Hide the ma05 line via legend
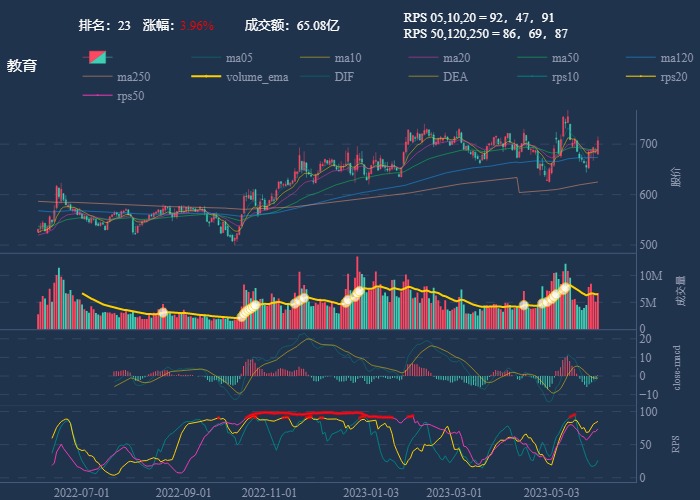Screen dimensions: 700x500 (238, 58)
